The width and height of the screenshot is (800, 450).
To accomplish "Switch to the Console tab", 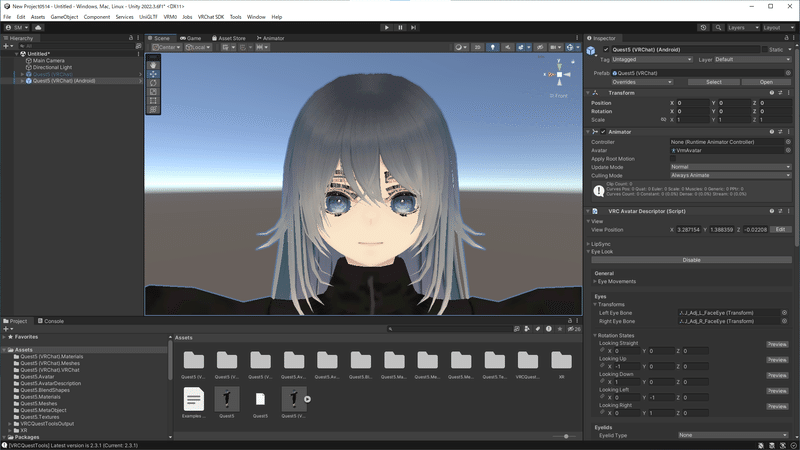I will click(x=51, y=321).
